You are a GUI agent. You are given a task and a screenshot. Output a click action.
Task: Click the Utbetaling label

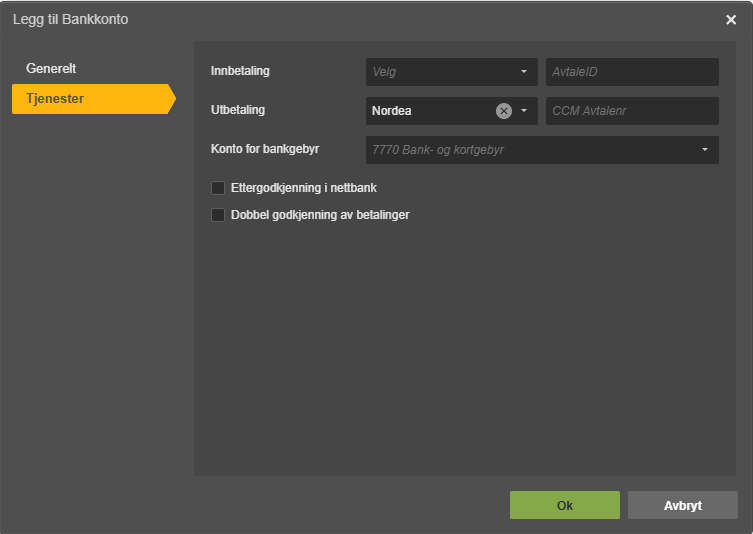pos(238,110)
